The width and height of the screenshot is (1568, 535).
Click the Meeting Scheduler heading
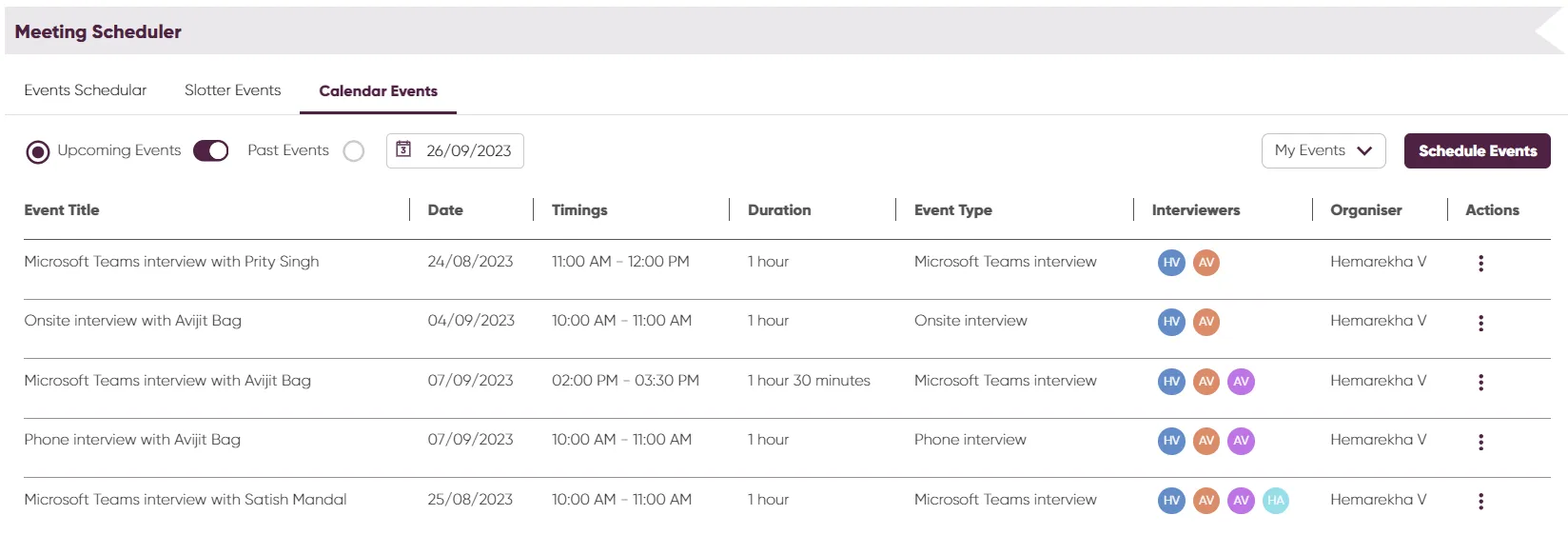click(98, 31)
